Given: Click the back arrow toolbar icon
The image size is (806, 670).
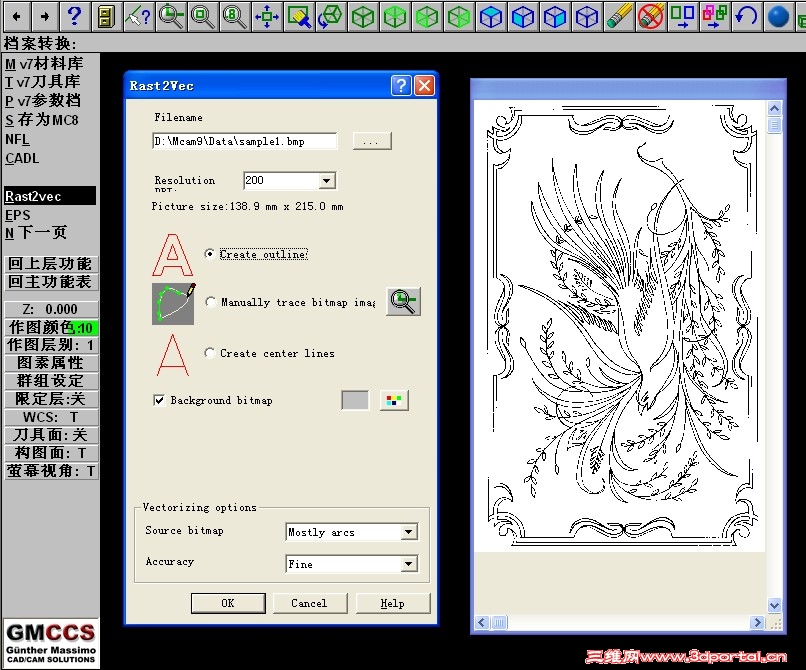Looking at the screenshot, I should [16, 16].
